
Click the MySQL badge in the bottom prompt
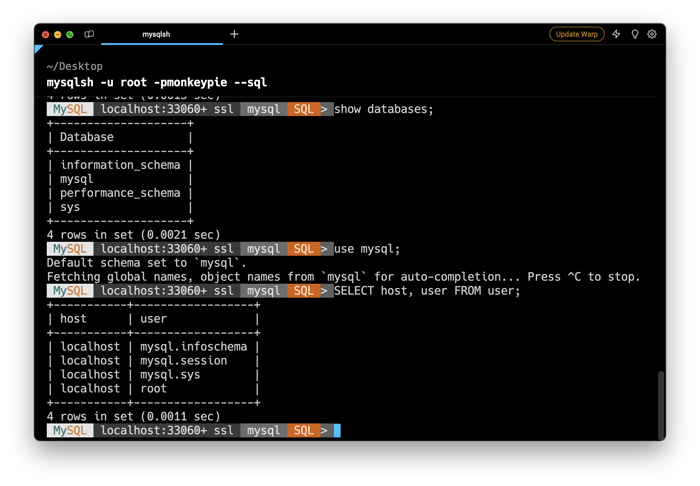(70, 431)
